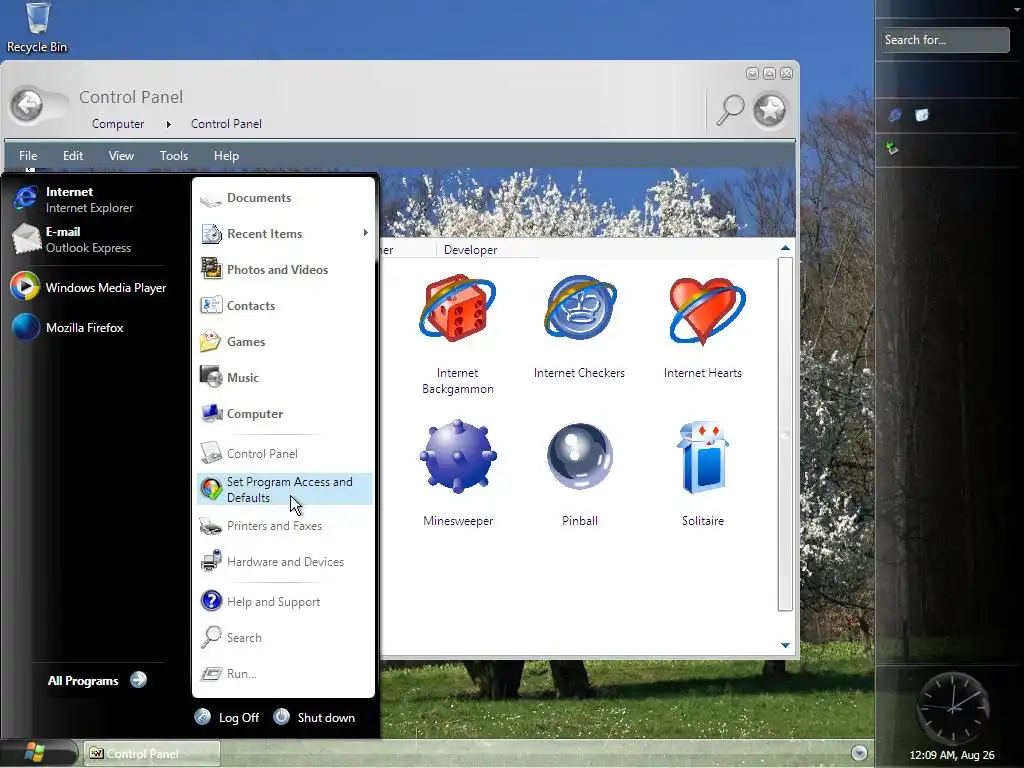Click the Start button on the taskbar
Image resolution: width=1024 pixels, height=768 pixels.
coord(35,752)
